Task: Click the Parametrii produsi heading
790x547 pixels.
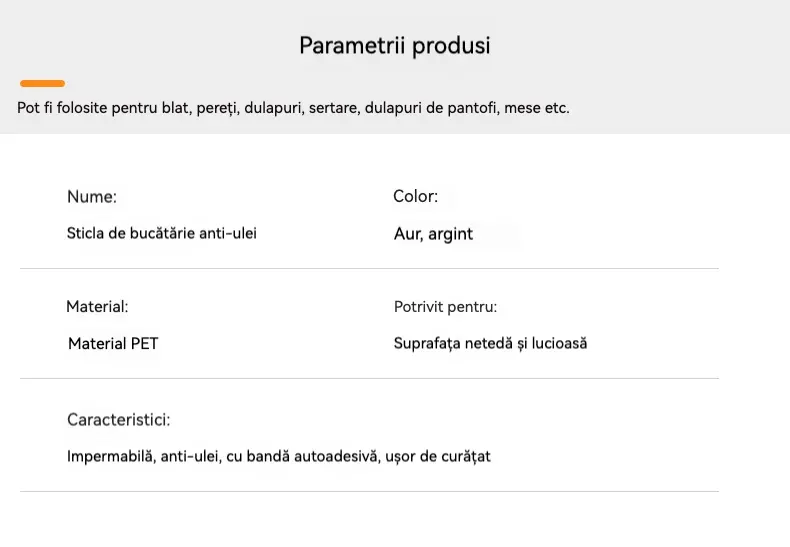Action: pyautogui.click(x=394, y=46)
